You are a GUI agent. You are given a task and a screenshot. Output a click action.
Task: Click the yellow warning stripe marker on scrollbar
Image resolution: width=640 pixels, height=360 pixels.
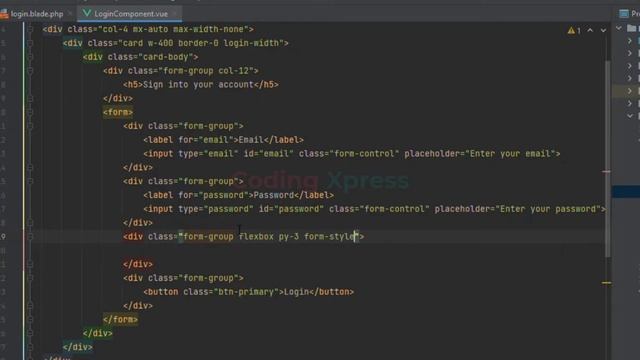pos(607,282)
